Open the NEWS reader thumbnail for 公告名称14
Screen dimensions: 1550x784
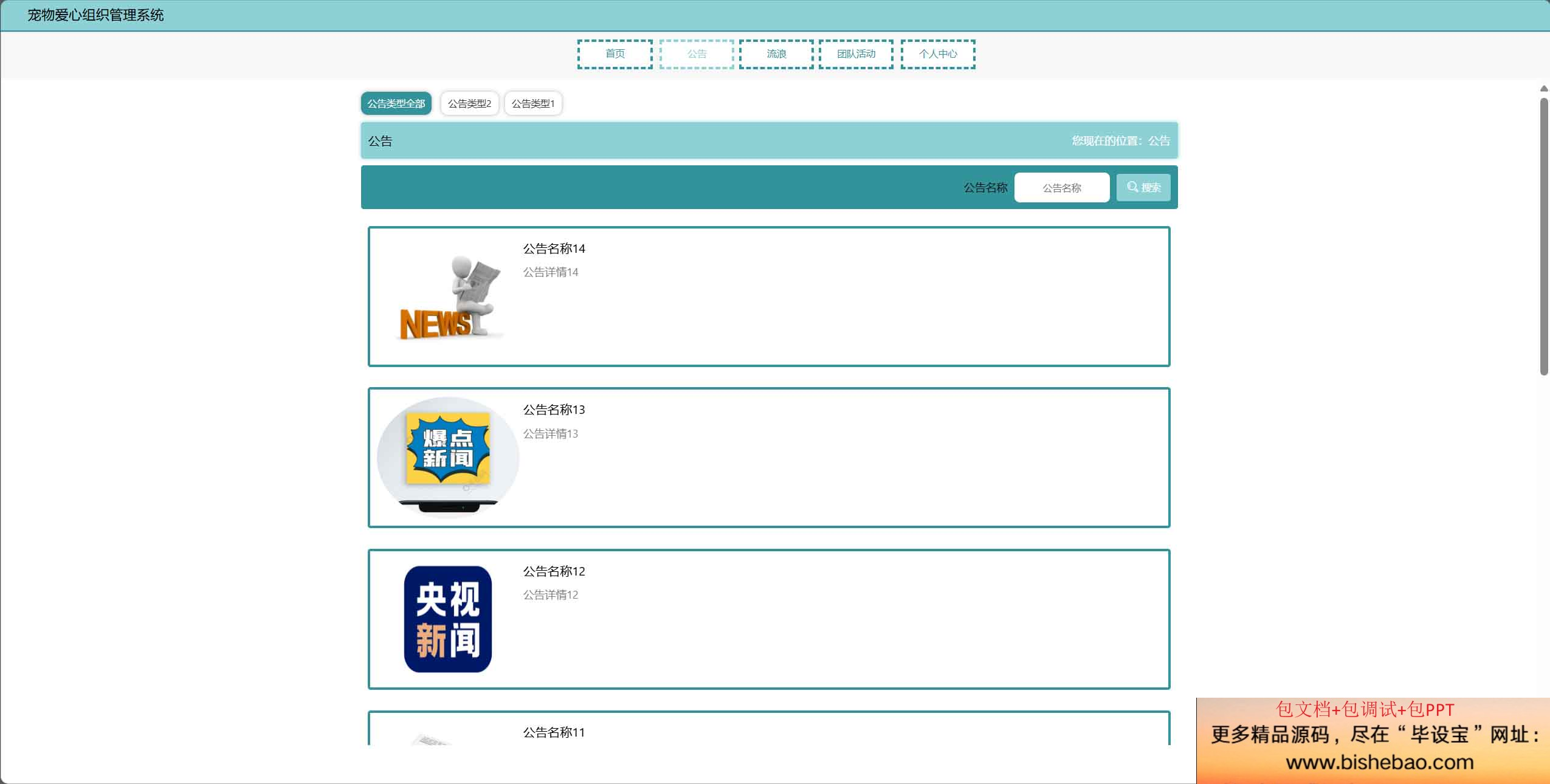pos(448,297)
